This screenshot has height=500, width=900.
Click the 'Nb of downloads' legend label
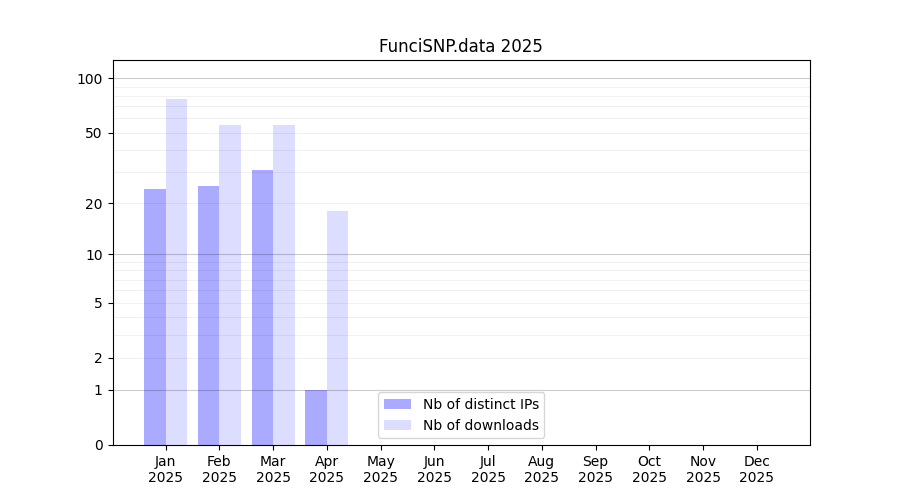click(x=480, y=425)
